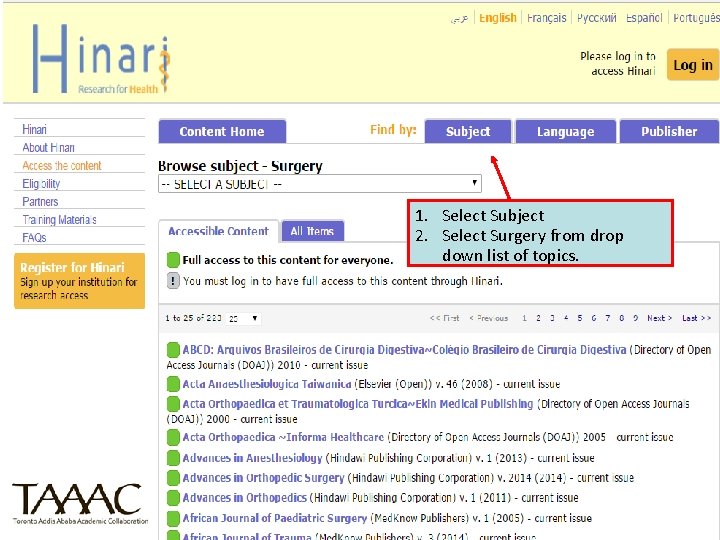Click the Next > pagination link
Screen dimensions: 720x540
tap(659, 318)
